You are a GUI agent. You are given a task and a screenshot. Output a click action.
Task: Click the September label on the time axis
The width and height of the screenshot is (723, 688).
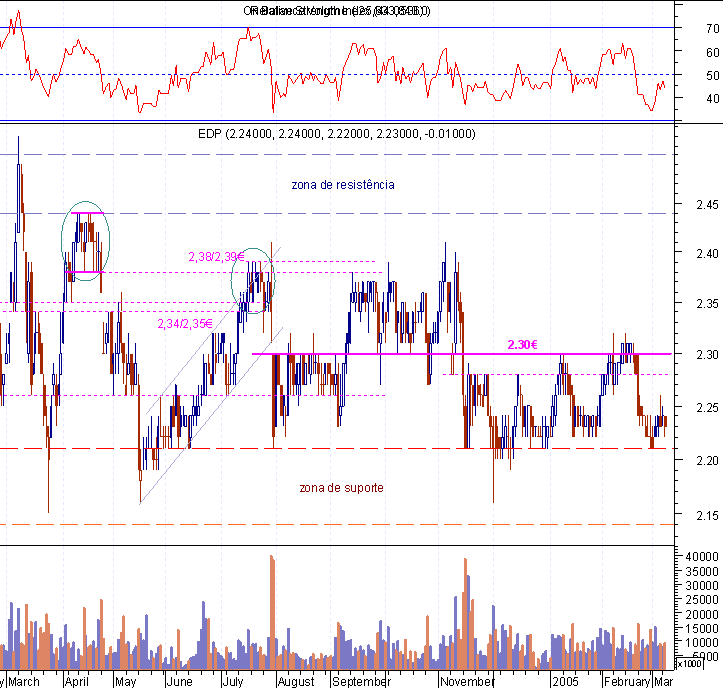pos(360,681)
